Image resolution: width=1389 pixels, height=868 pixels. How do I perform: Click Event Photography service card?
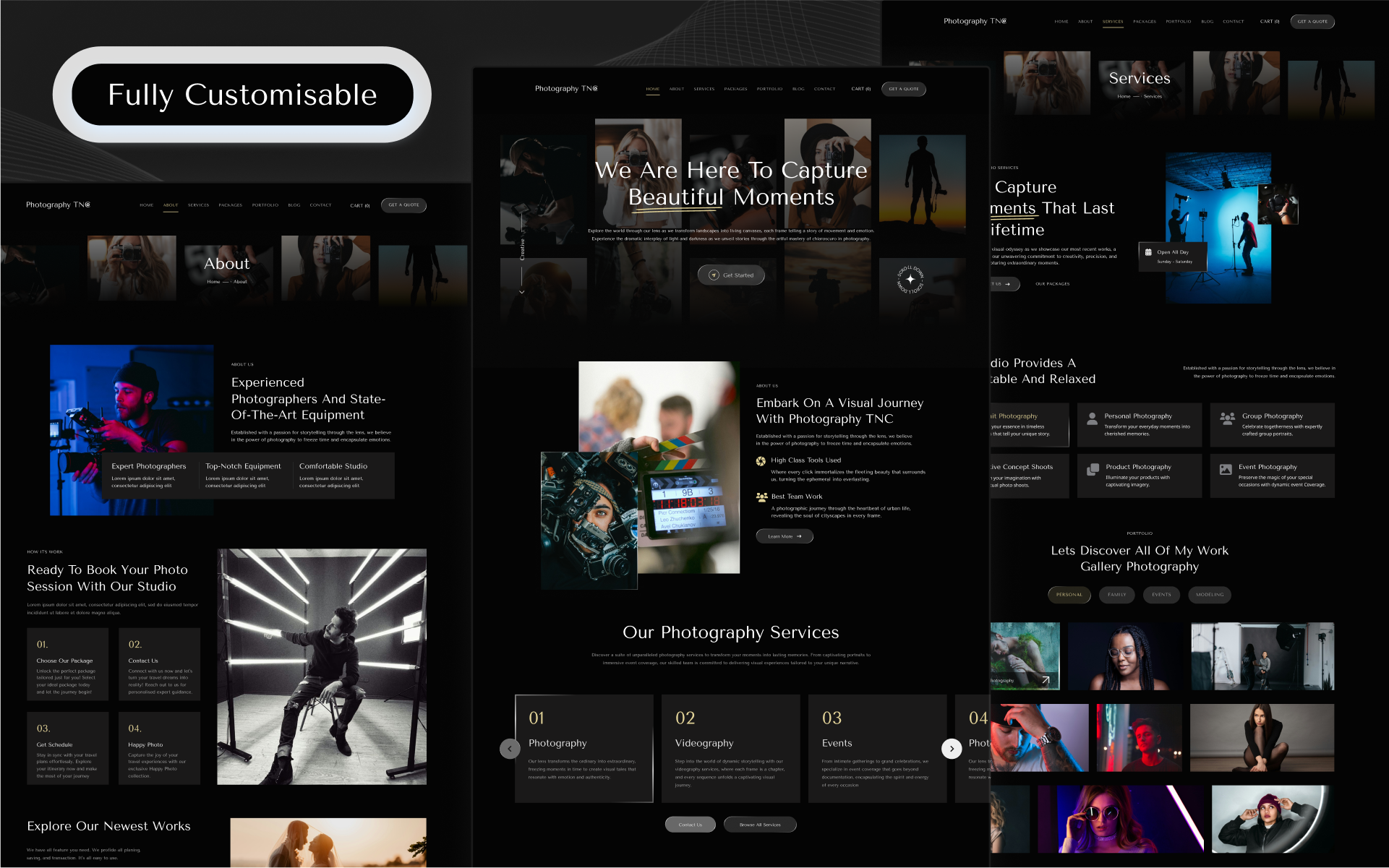click(x=1273, y=476)
